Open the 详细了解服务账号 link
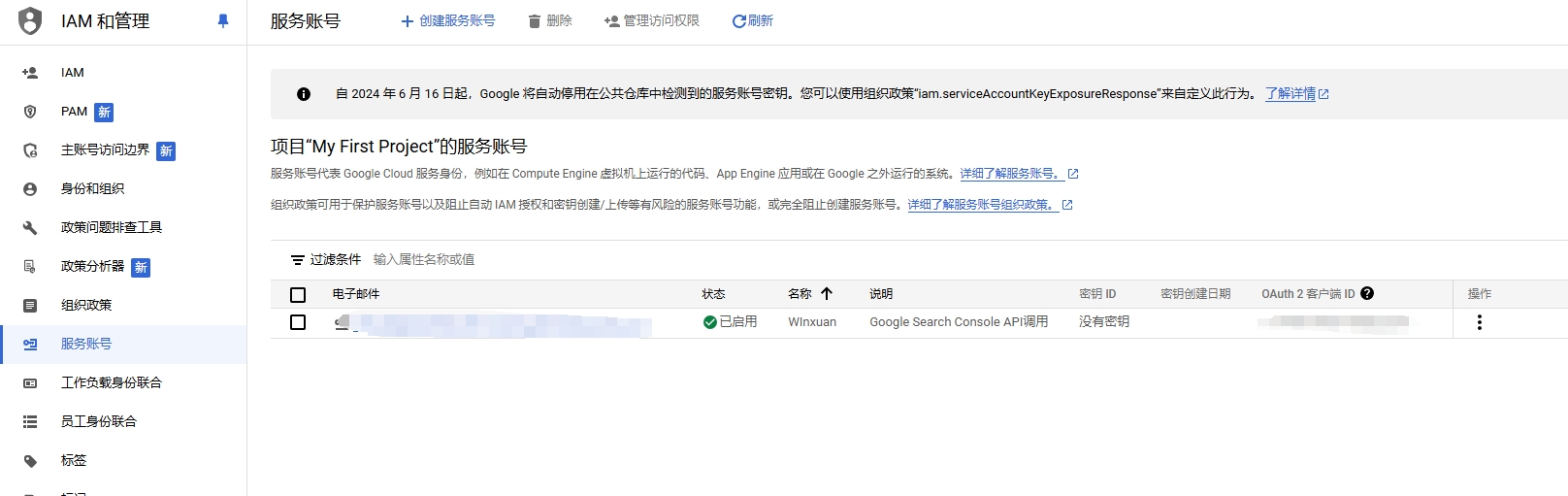The width and height of the screenshot is (1568, 496). 1011,174
